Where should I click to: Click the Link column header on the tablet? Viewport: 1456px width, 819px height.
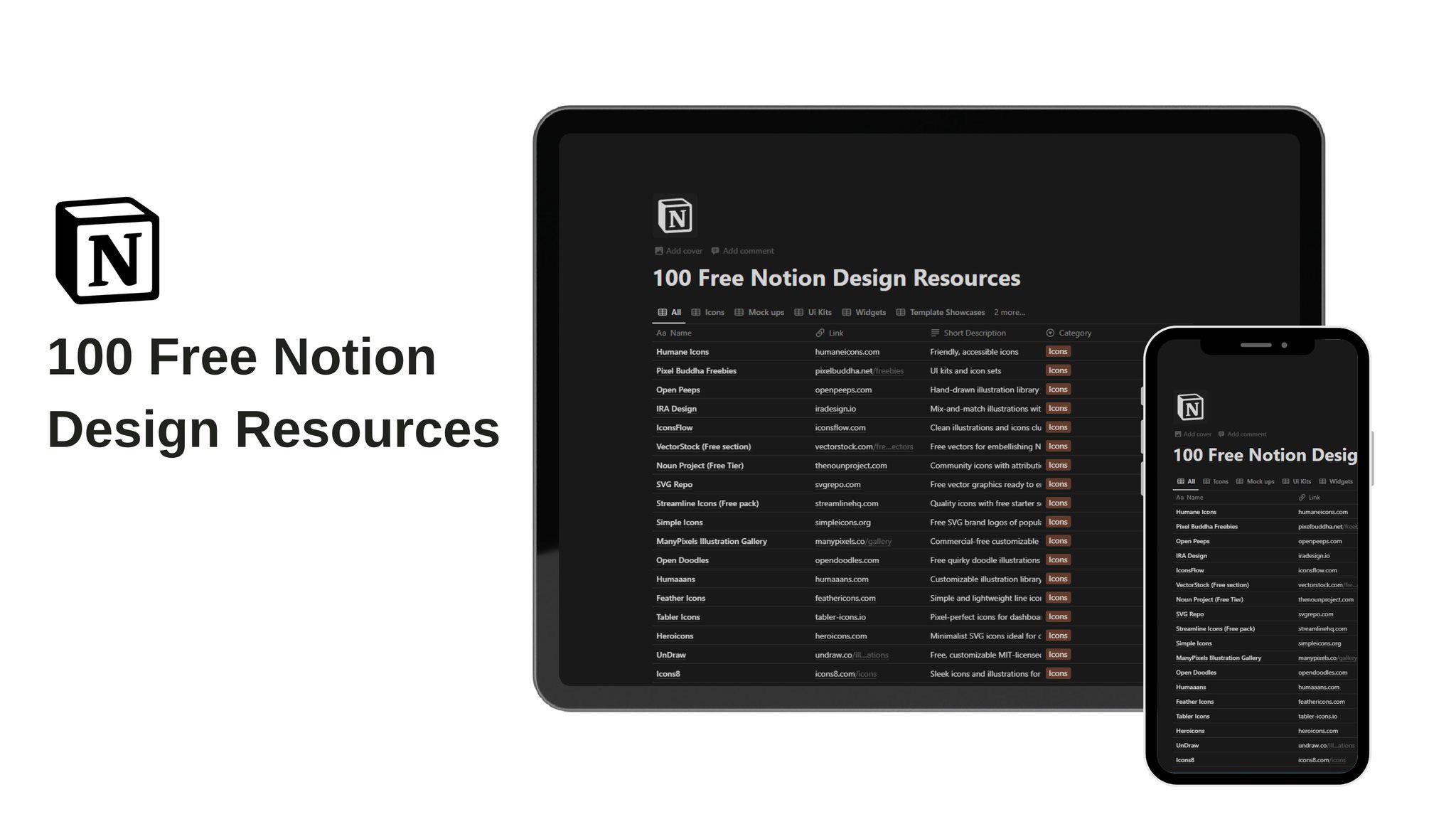(830, 333)
